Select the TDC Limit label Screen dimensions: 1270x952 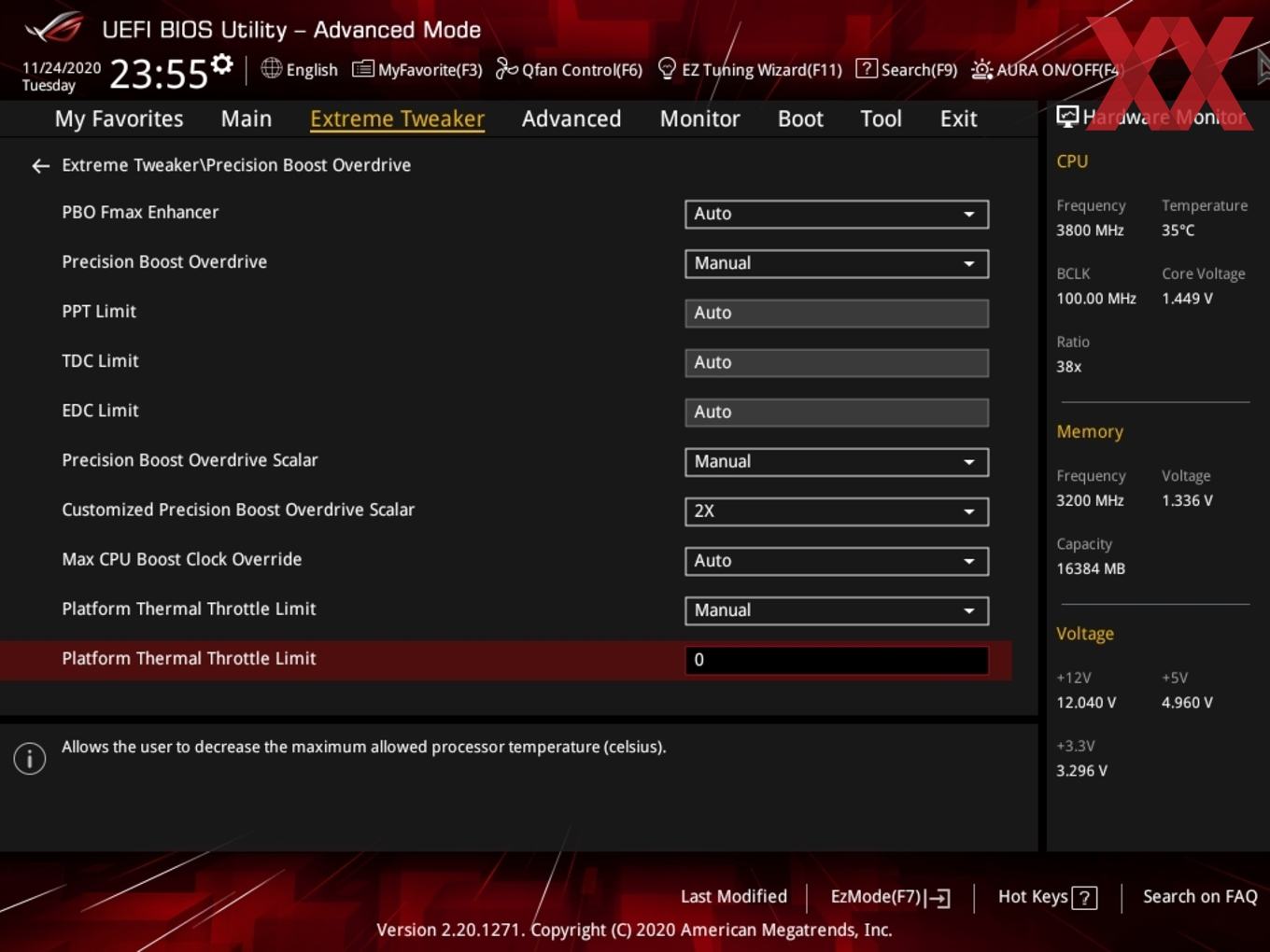[100, 360]
